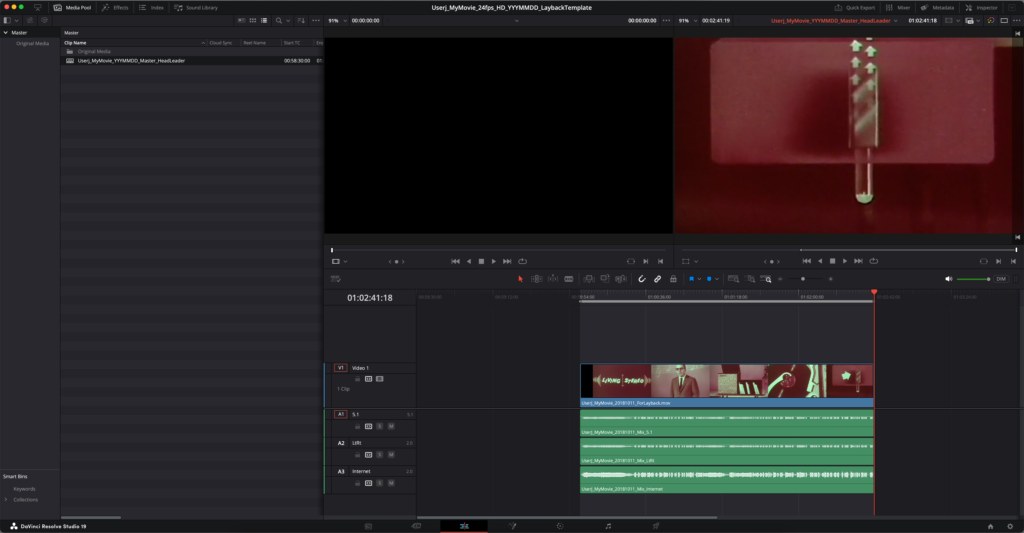
Task: Play source viewer forward
Action: [x=494, y=261]
